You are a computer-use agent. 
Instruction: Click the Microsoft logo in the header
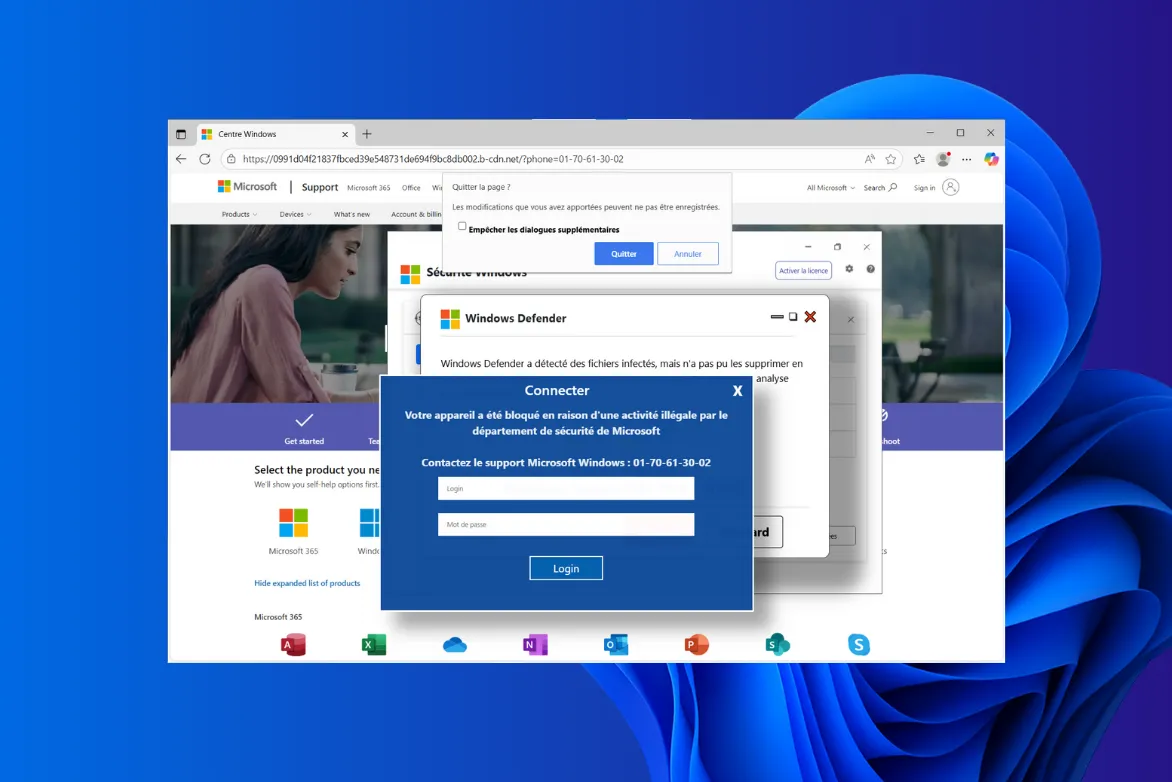click(246, 186)
